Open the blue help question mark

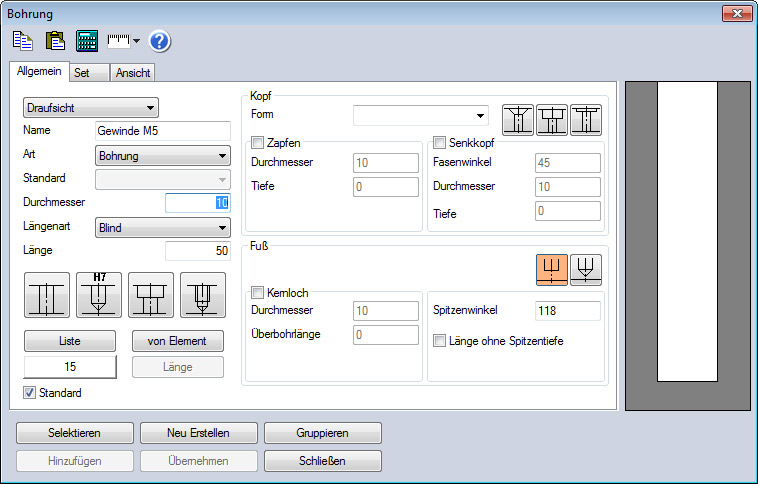pyautogui.click(x=160, y=41)
